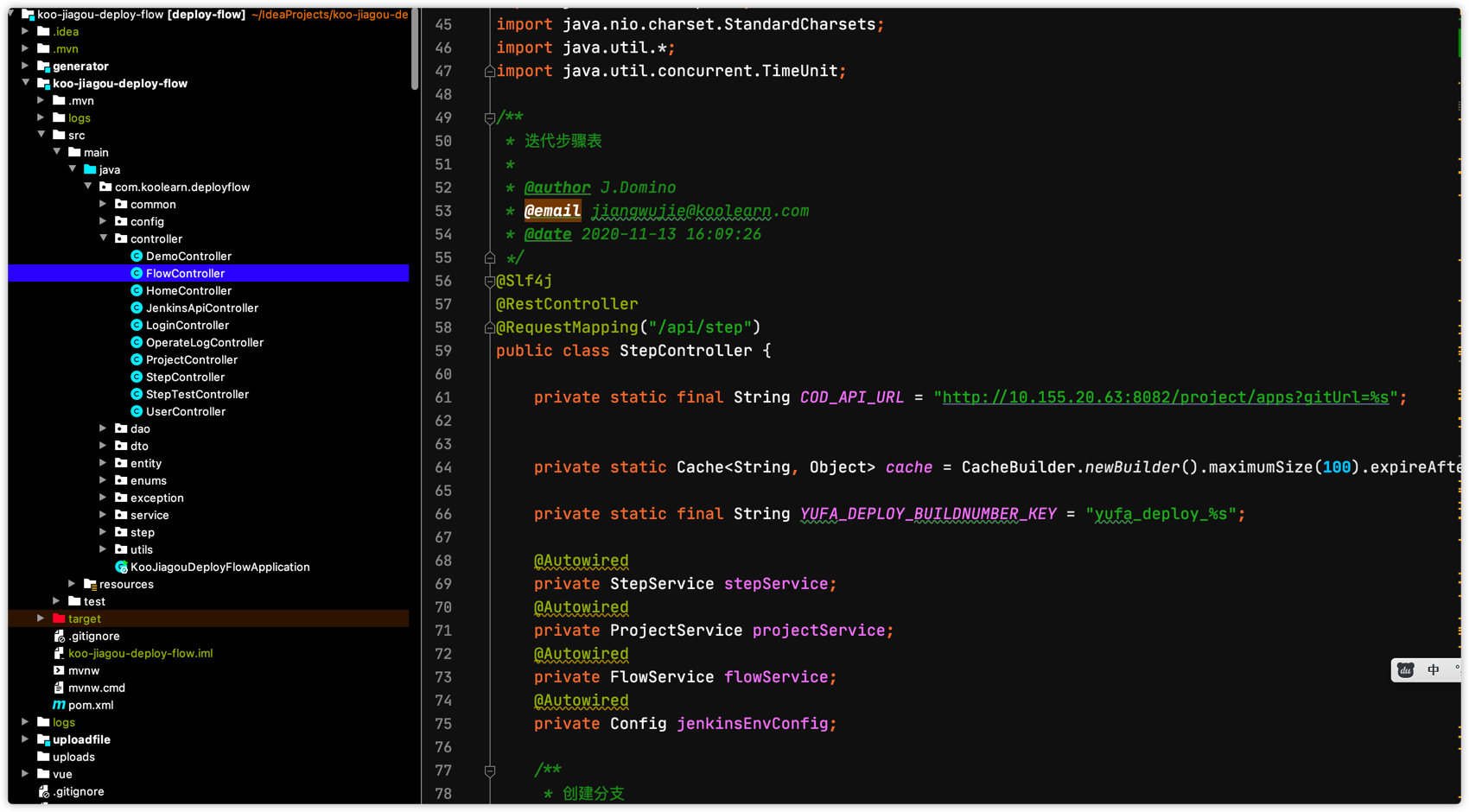1469x812 pixels.
Task: Expand the dao package
Action: (103, 428)
